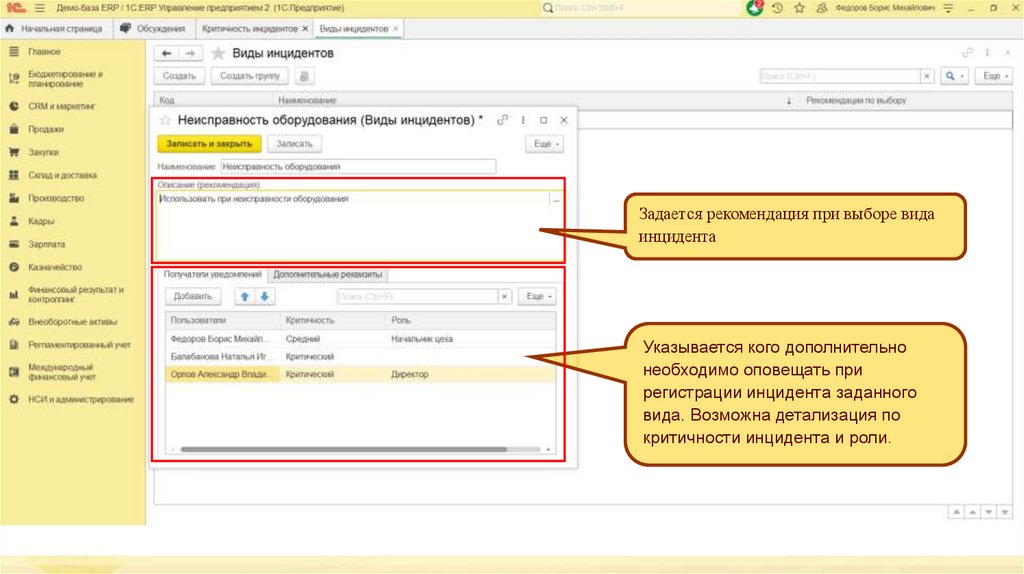Open Продажи section in sidebar

point(46,129)
